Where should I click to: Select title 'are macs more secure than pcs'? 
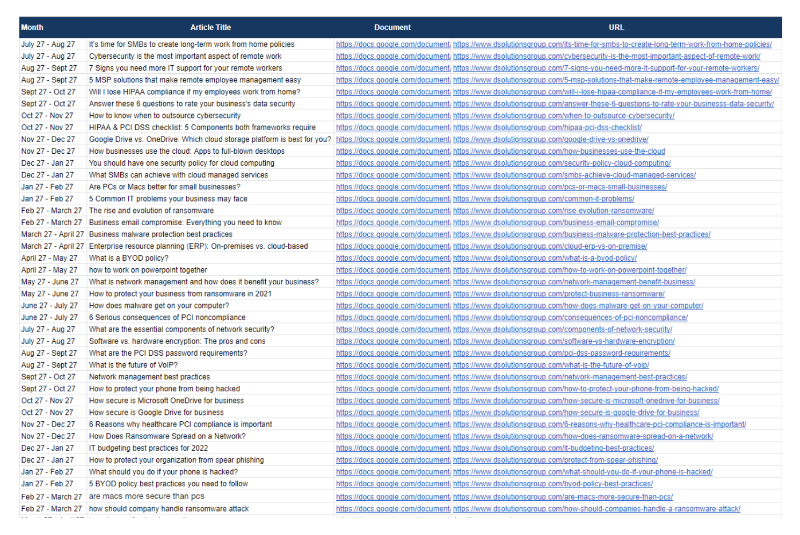click(x=146, y=497)
